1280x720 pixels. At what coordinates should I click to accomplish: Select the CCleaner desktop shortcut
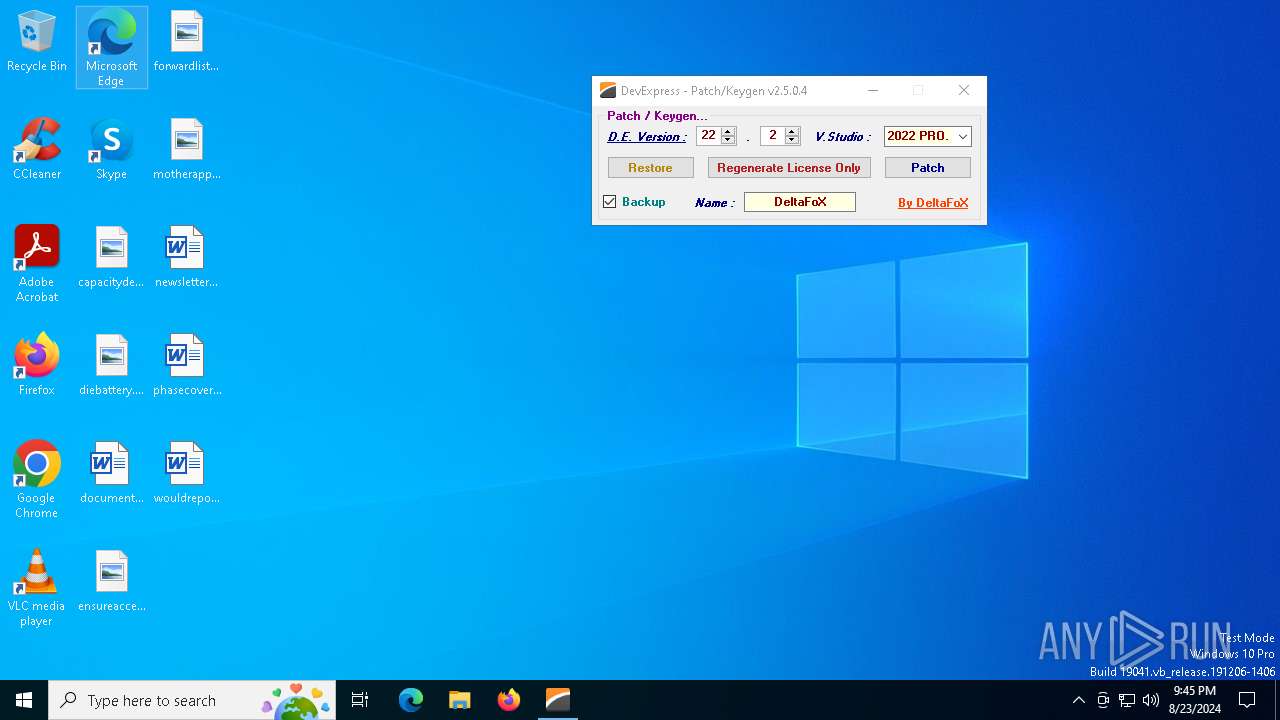click(37, 150)
